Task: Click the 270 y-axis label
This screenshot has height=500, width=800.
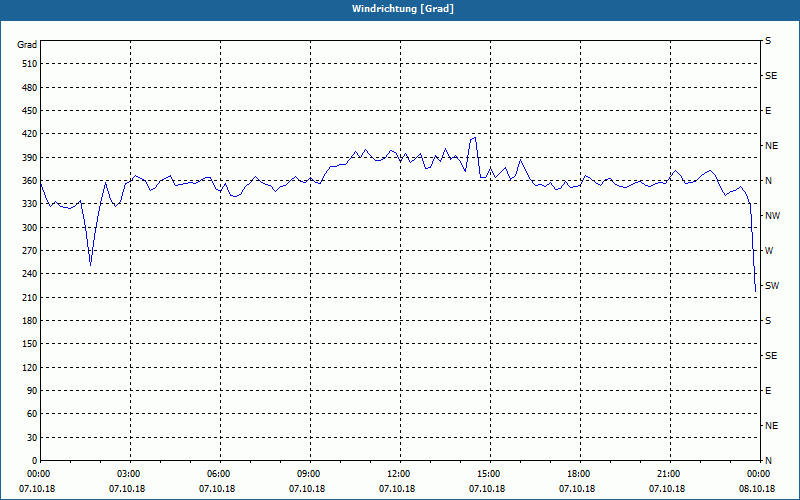Action: click(30, 251)
